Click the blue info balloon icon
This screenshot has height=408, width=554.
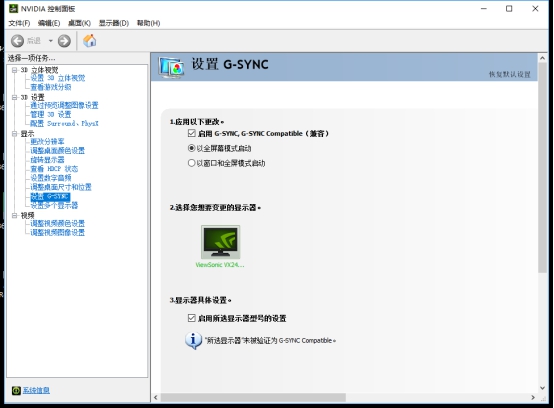click(193, 341)
